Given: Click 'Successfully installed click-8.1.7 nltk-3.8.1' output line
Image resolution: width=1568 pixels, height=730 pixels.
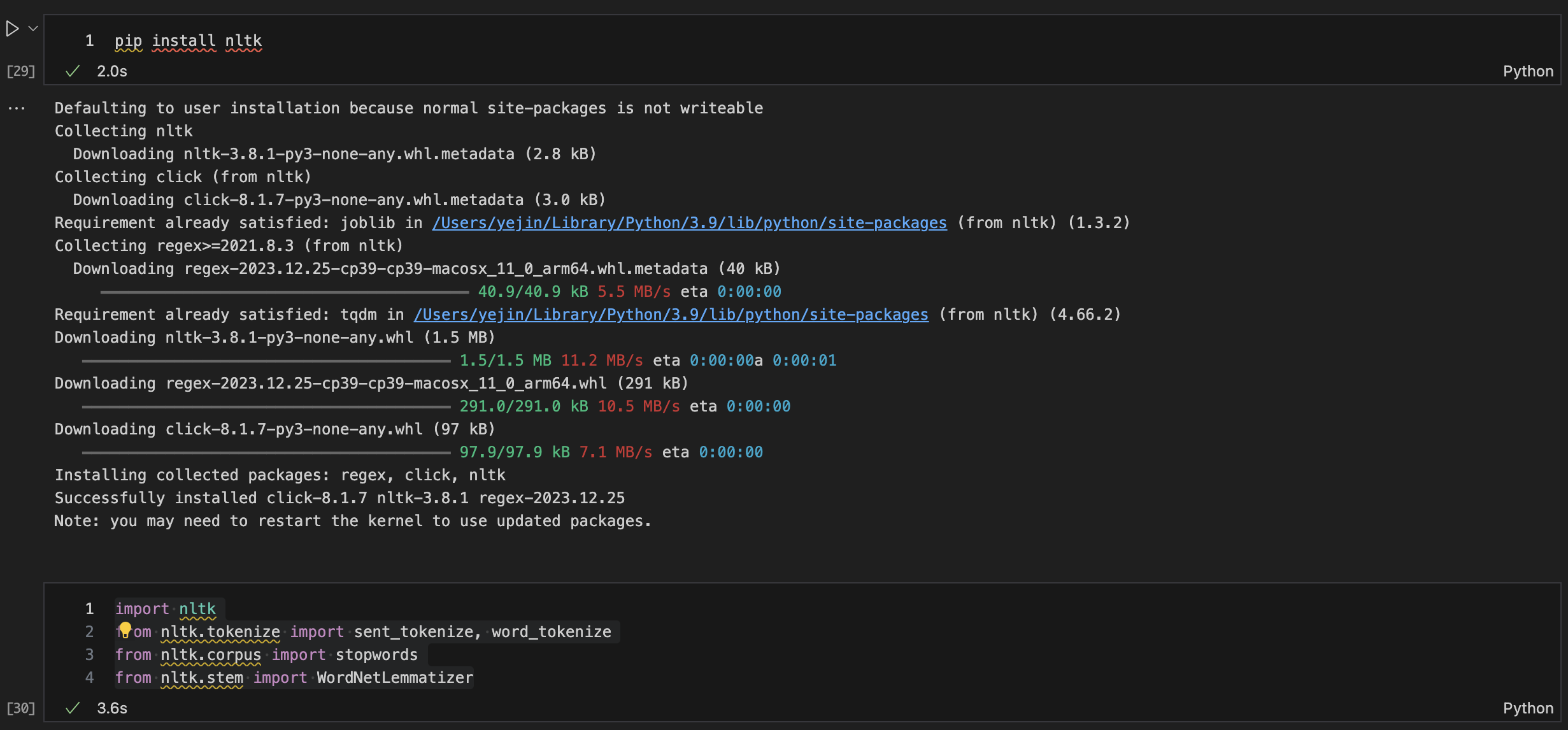Looking at the screenshot, I should [x=339, y=498].
